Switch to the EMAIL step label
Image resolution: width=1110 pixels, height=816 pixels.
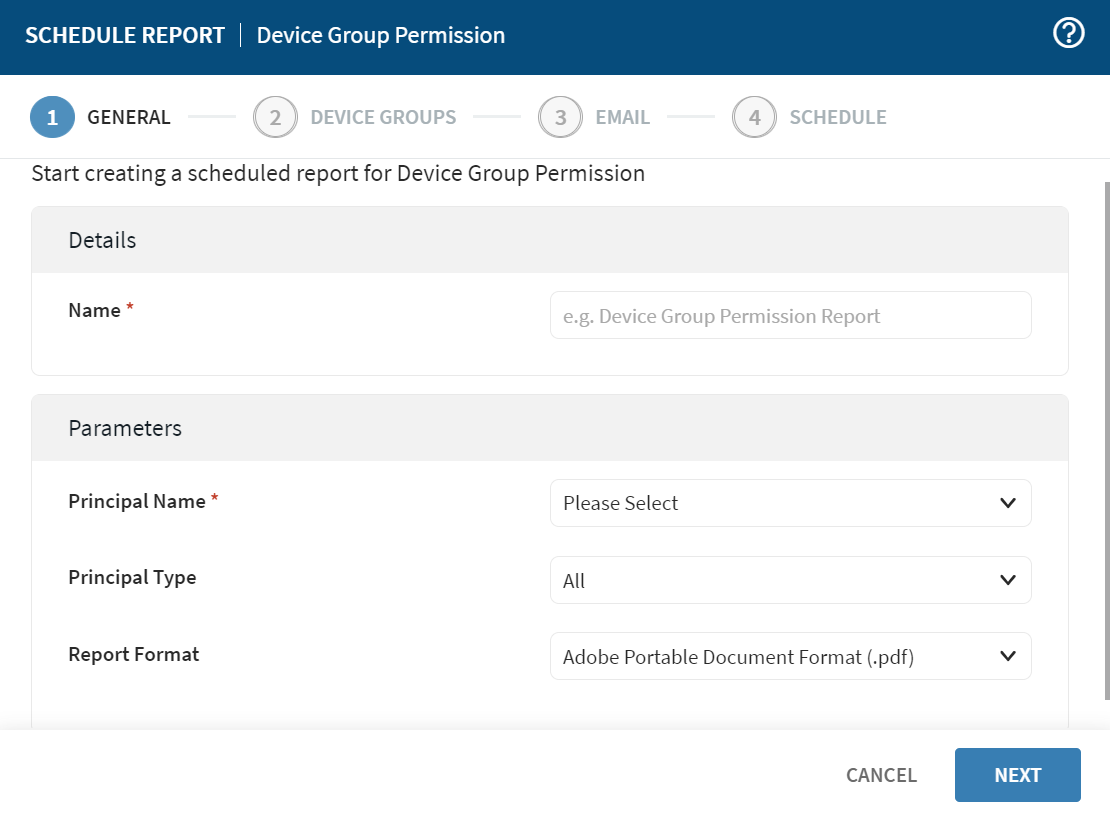(622, 117)
